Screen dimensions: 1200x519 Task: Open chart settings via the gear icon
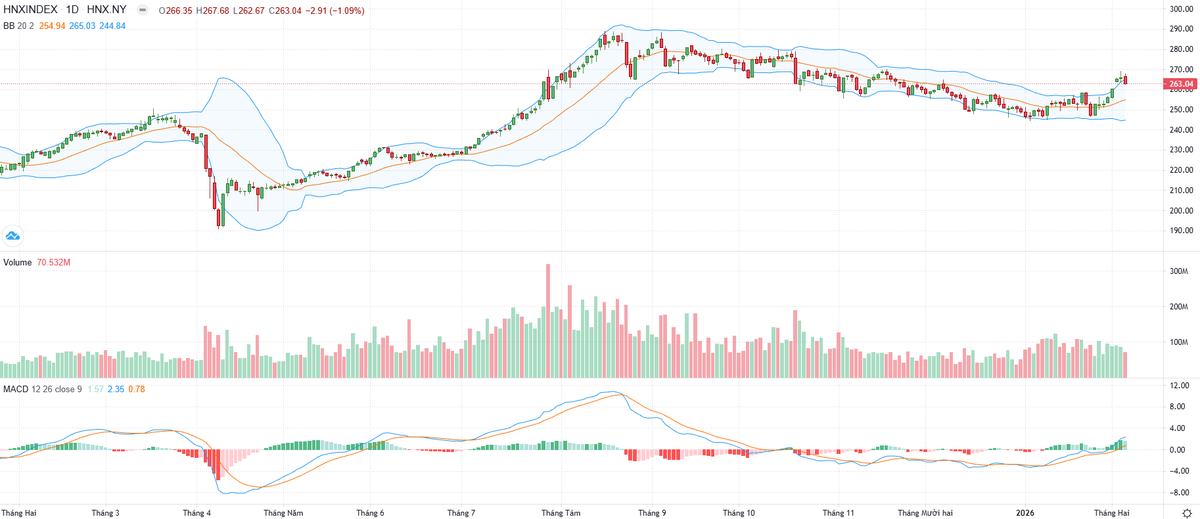1186,512
